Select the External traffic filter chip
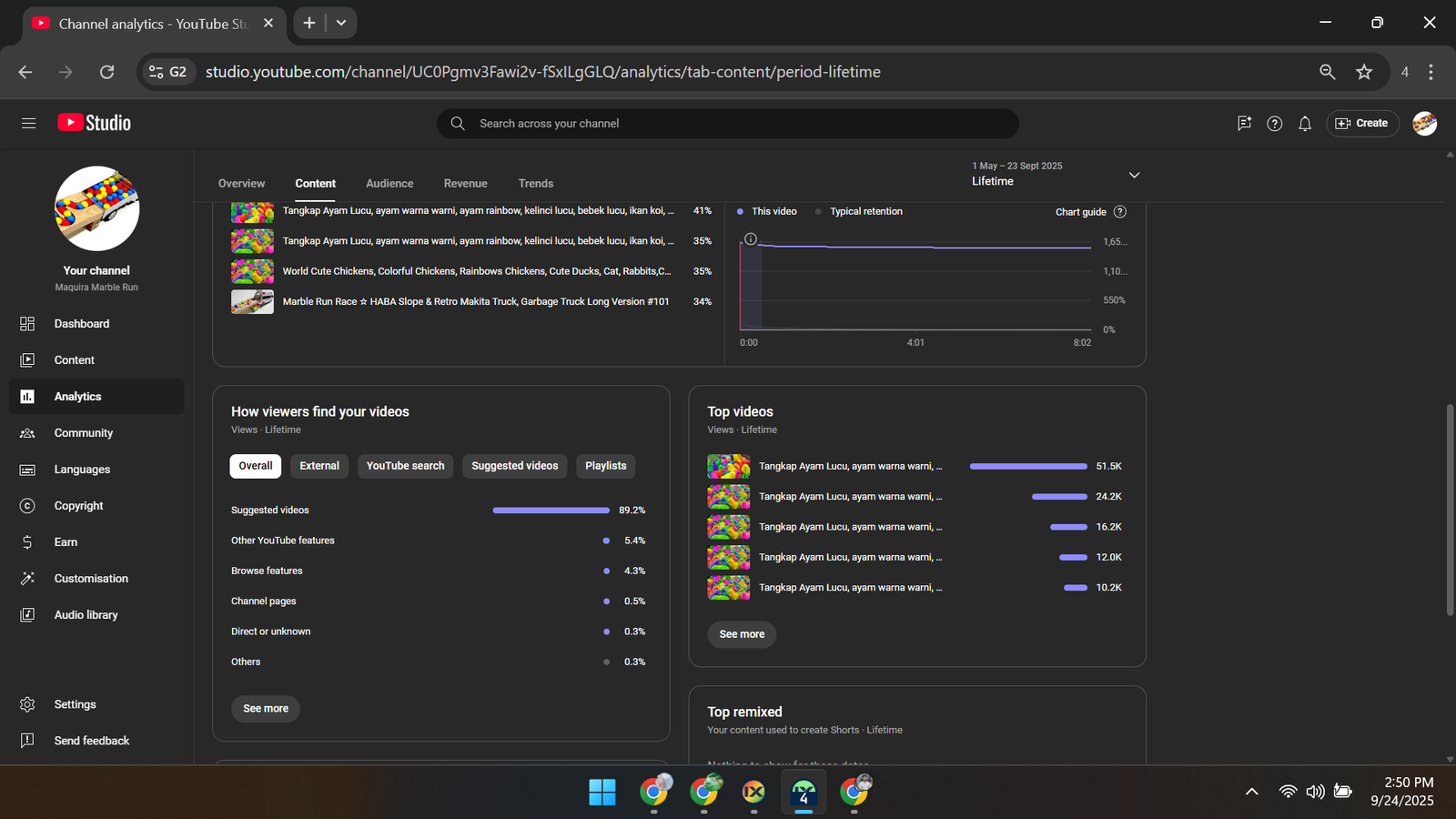The image size is (1456, 819). 319,466
